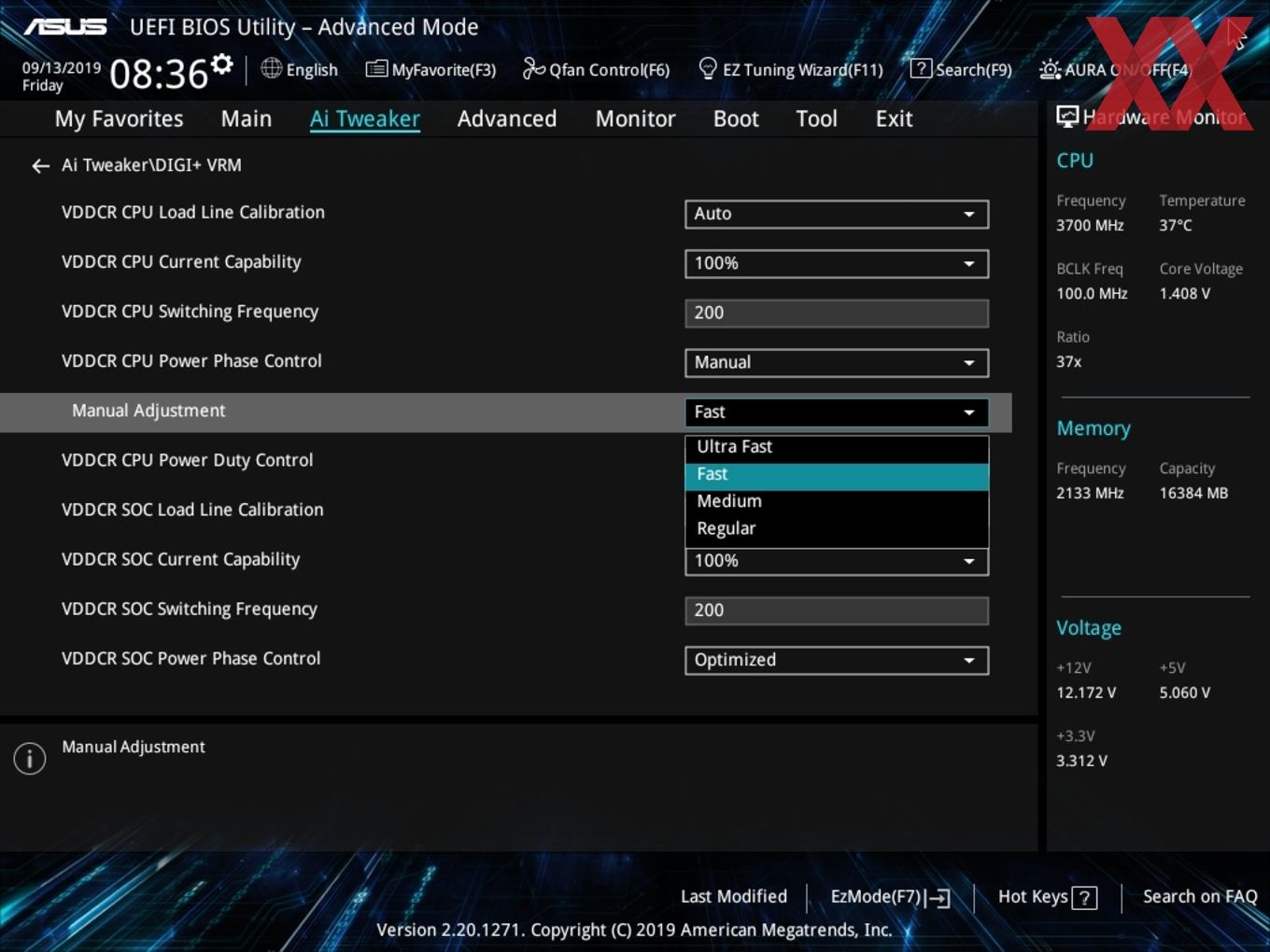
Task: Choose Medium in the dropdown list
Action: coord(837,502)
